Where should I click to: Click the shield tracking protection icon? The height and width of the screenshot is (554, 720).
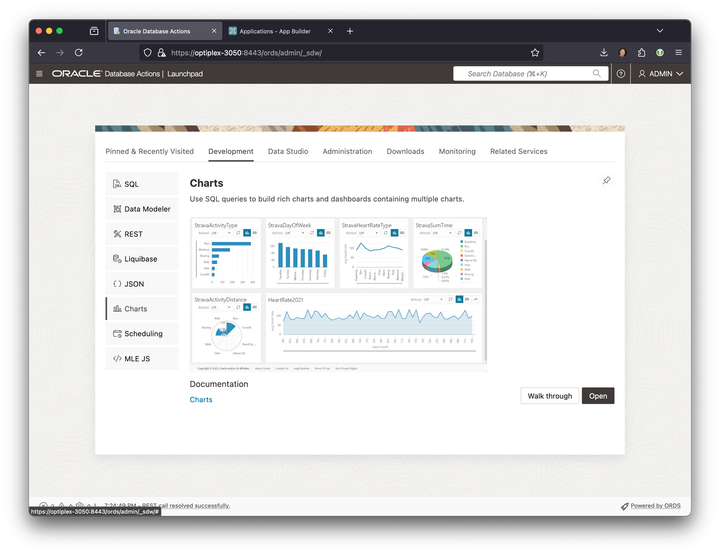[147, 53]
